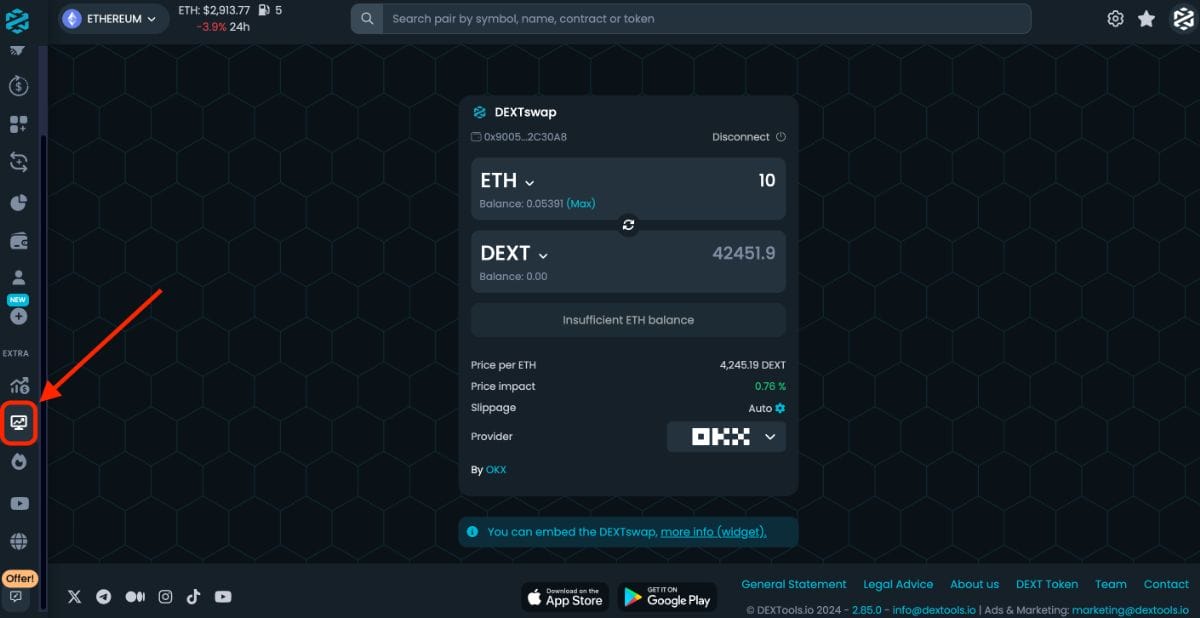The height and width of the screenshot is (618, 1200).
Task: Open the OKX provider dropdown
Action: coord(726,437)
